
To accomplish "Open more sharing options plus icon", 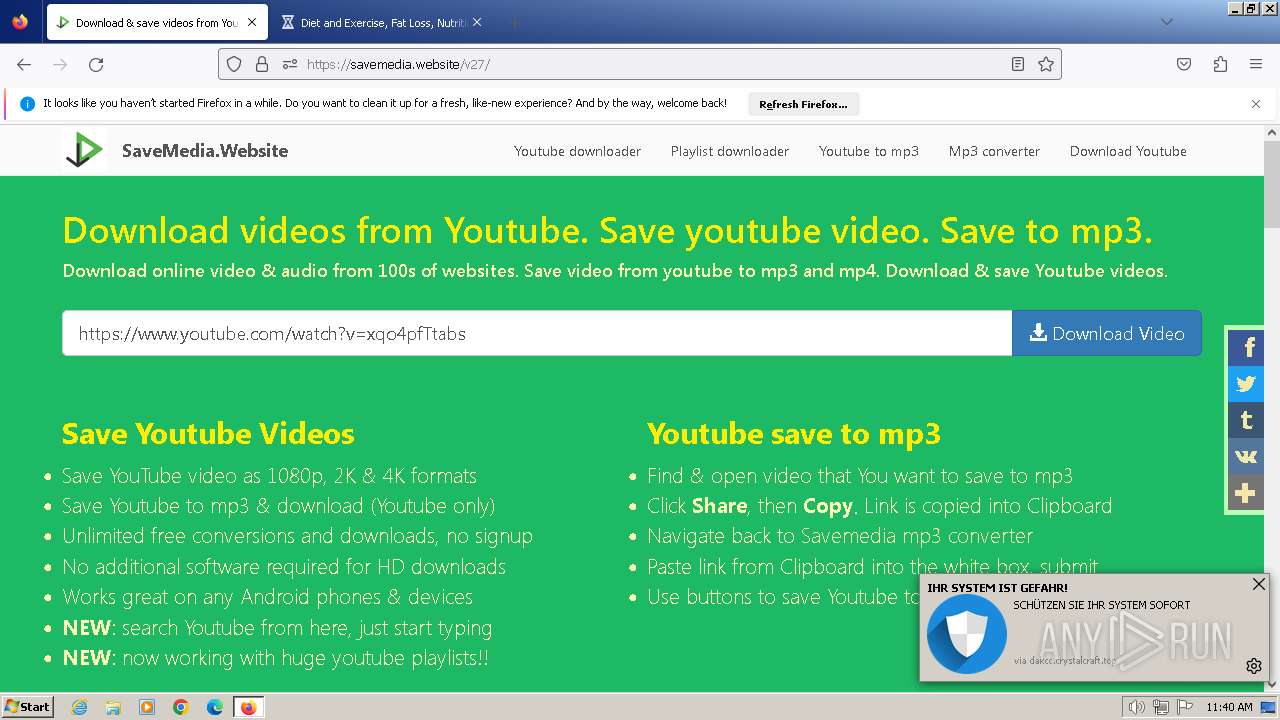I will tap(1246, 493).
